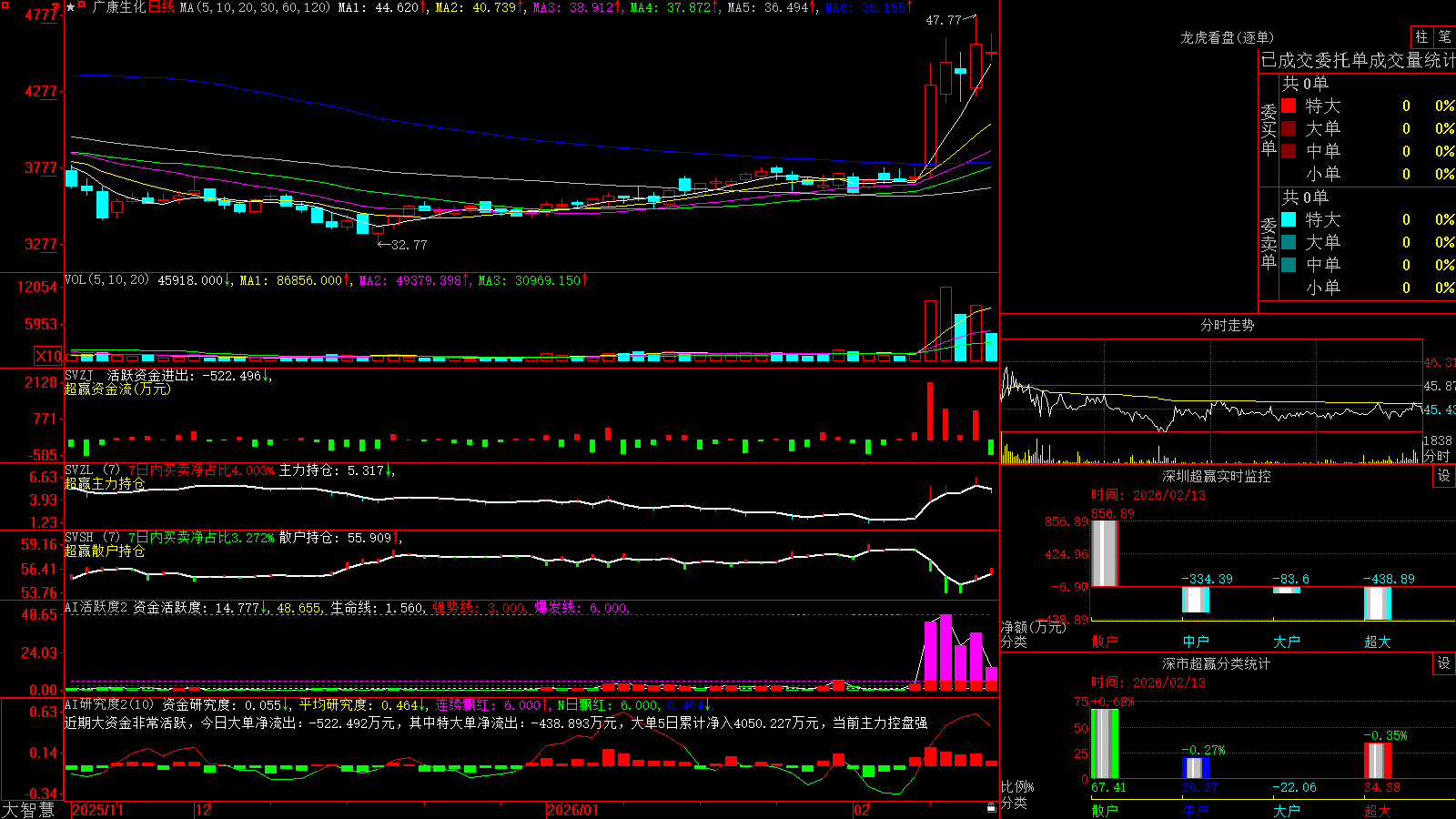1456x819 pixels.
Task: Click the SVZL (7) indicator name
Action: click(92, 470)
